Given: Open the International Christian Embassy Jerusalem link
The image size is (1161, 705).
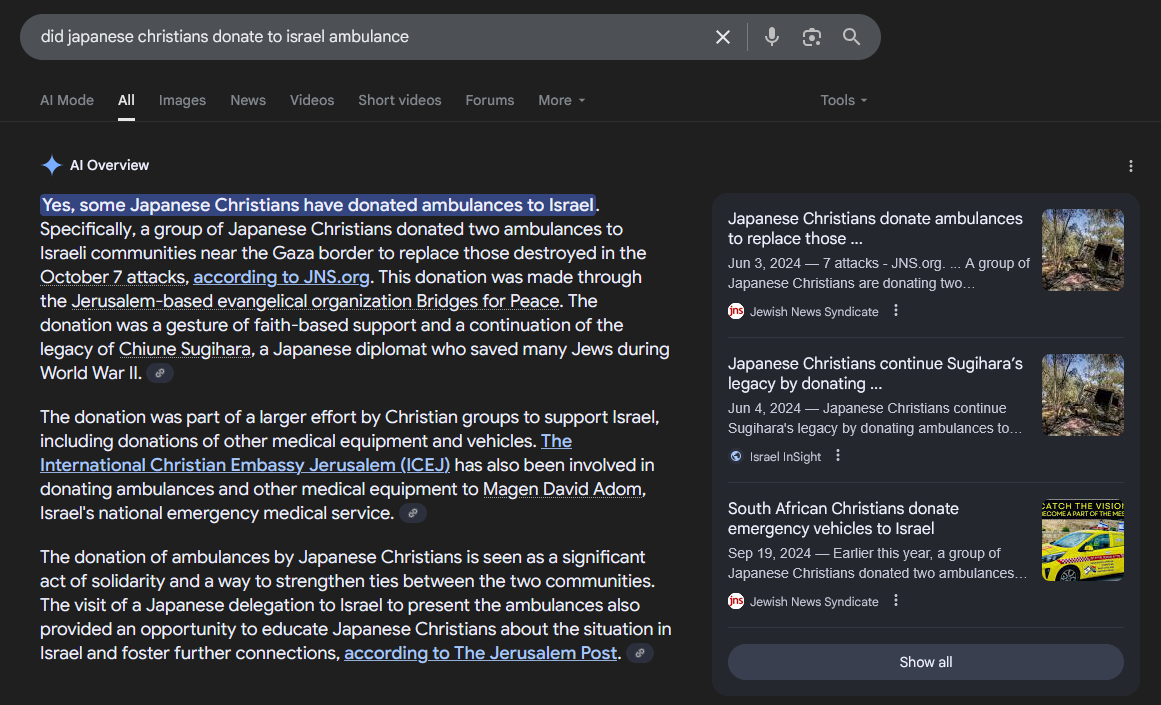Looking at the screenshot, I should [245, 465].
